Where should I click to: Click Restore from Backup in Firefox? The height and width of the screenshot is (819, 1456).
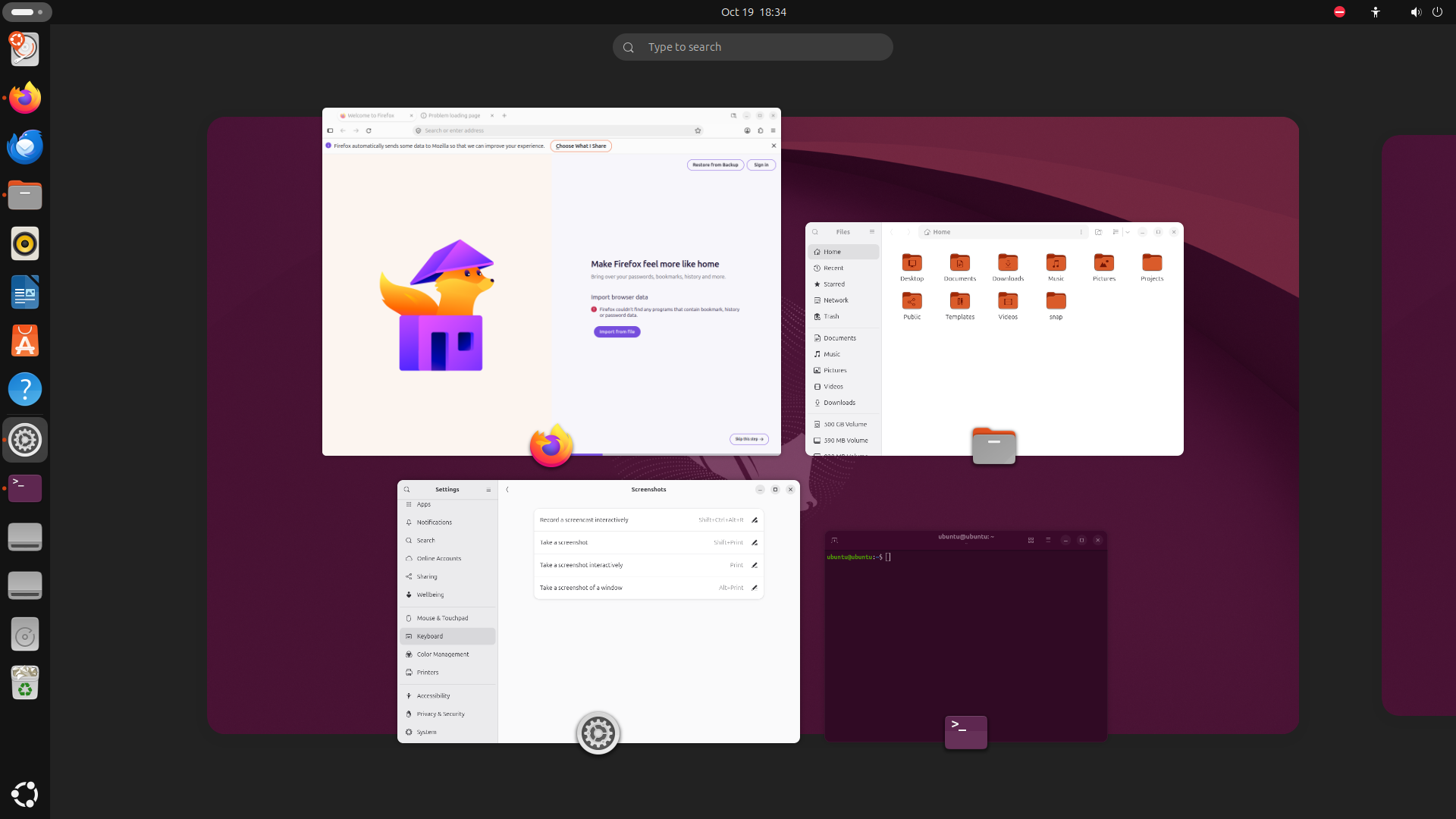click(715, 165)
